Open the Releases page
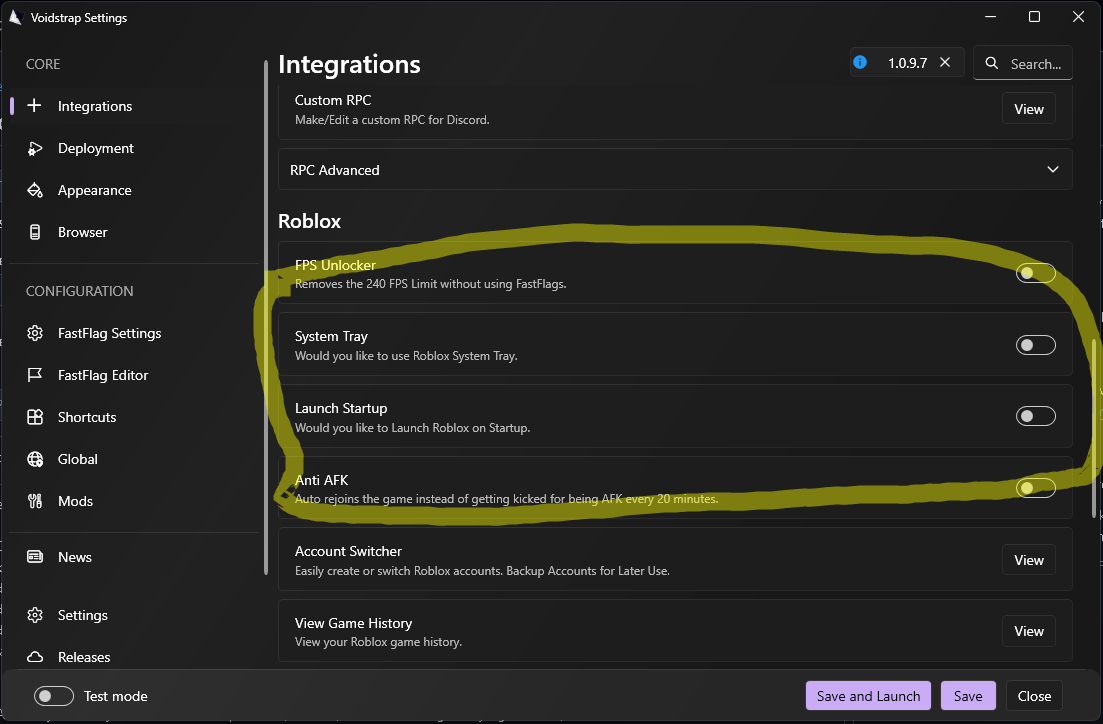The height and width of the screenshot is (724, 1103). (134, 657)
